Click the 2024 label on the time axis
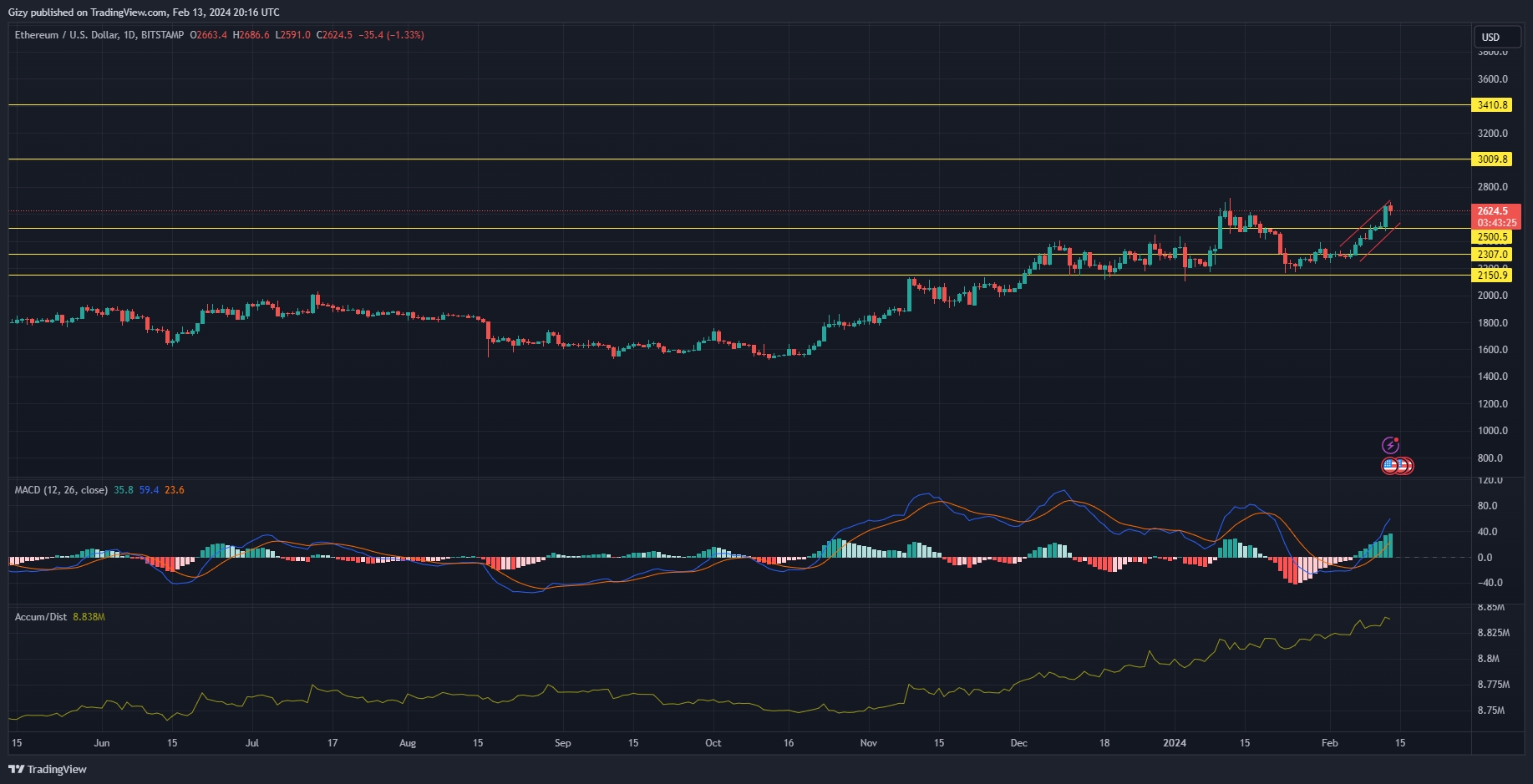 point(1175,743)
